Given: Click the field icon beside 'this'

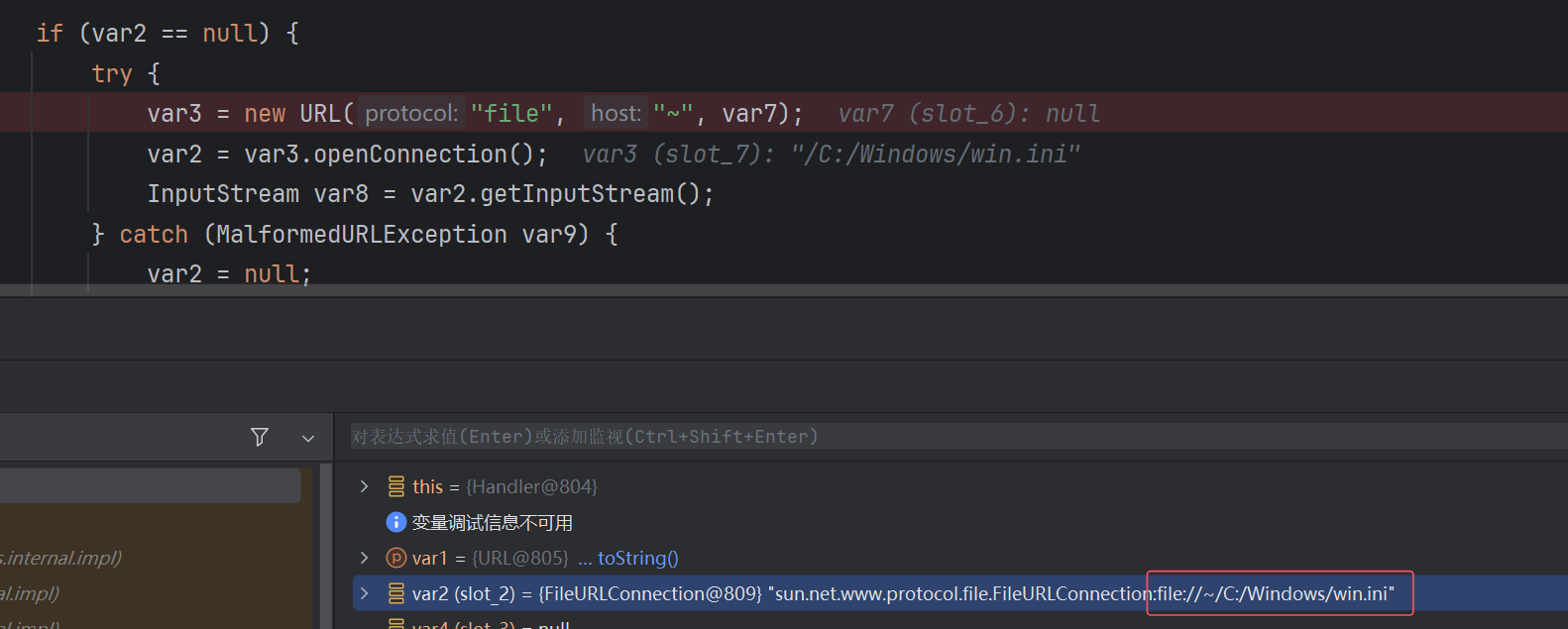Looking at the screenshot, I should [x=395, y=486].
